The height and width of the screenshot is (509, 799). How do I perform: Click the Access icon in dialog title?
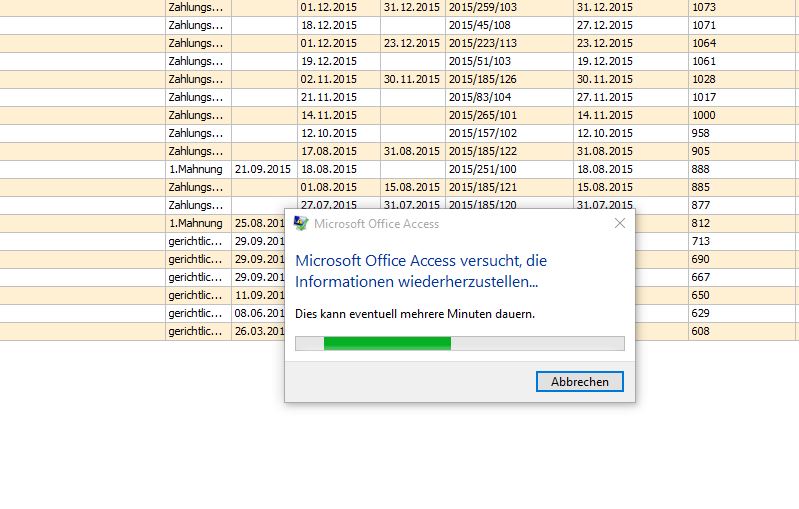coord(301,223)
